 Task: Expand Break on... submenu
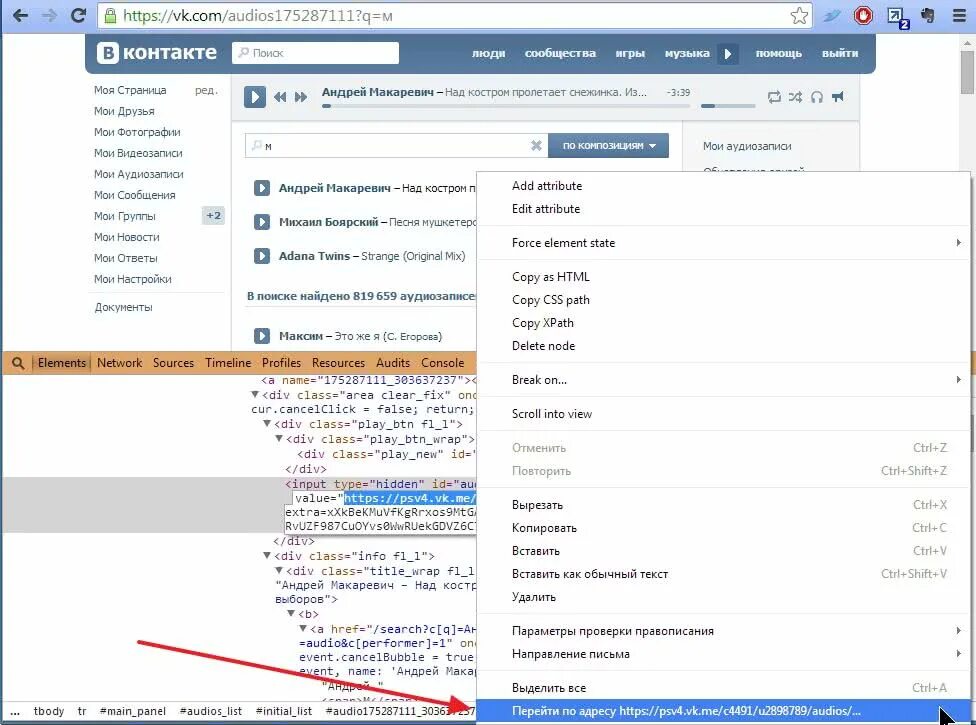coord(723,380)
